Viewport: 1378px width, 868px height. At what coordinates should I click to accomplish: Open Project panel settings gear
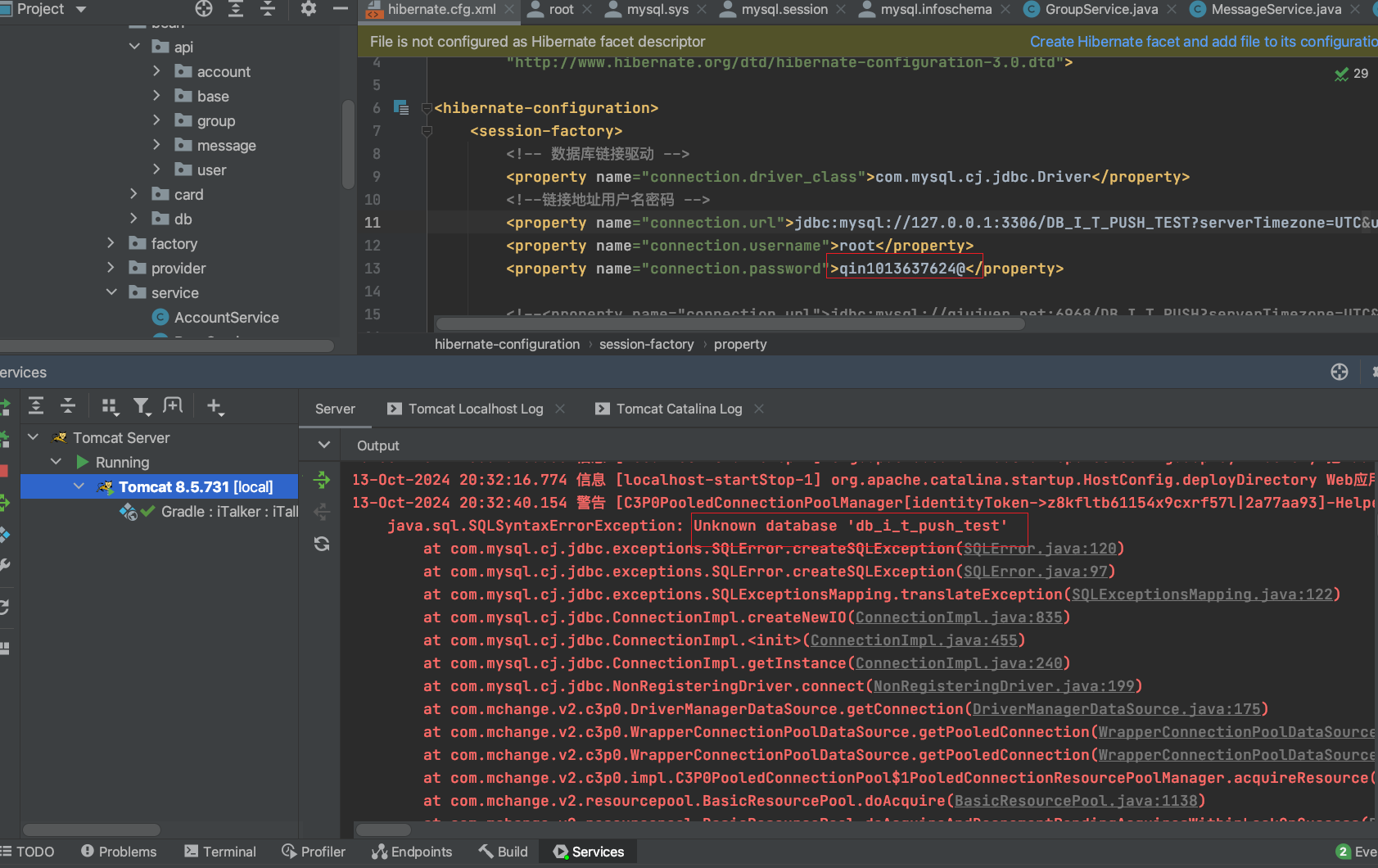pos(309,9)
